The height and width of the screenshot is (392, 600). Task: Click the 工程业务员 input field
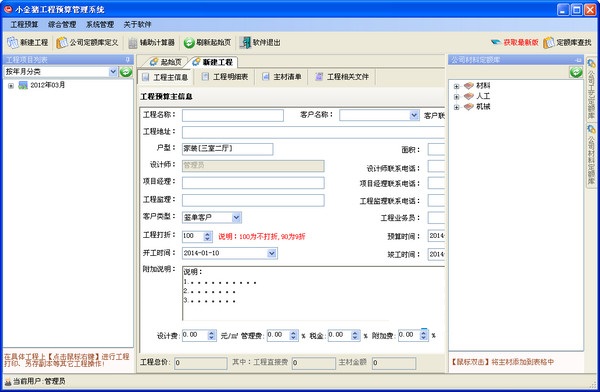click(x=436, y=218)
